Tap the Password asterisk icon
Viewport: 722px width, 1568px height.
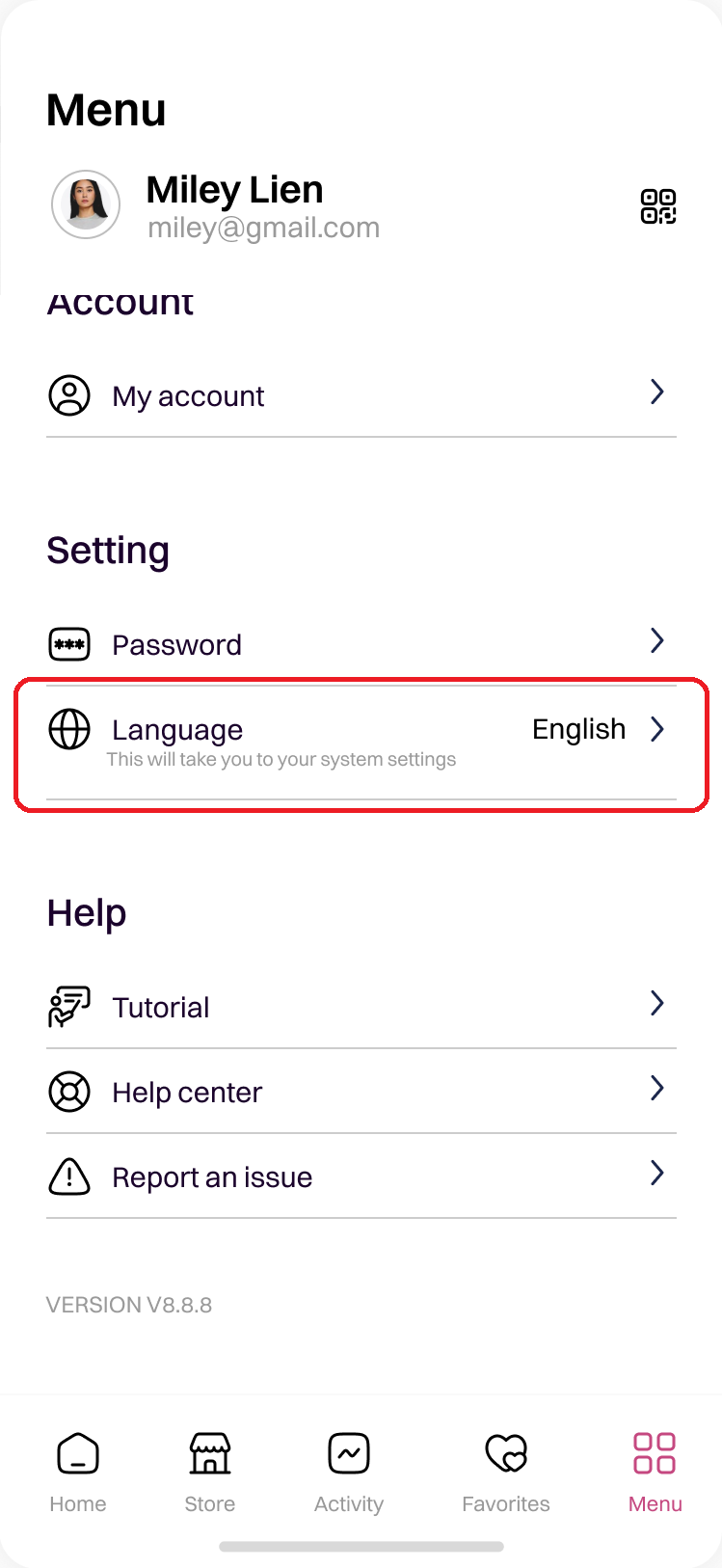tap(69, 644)
